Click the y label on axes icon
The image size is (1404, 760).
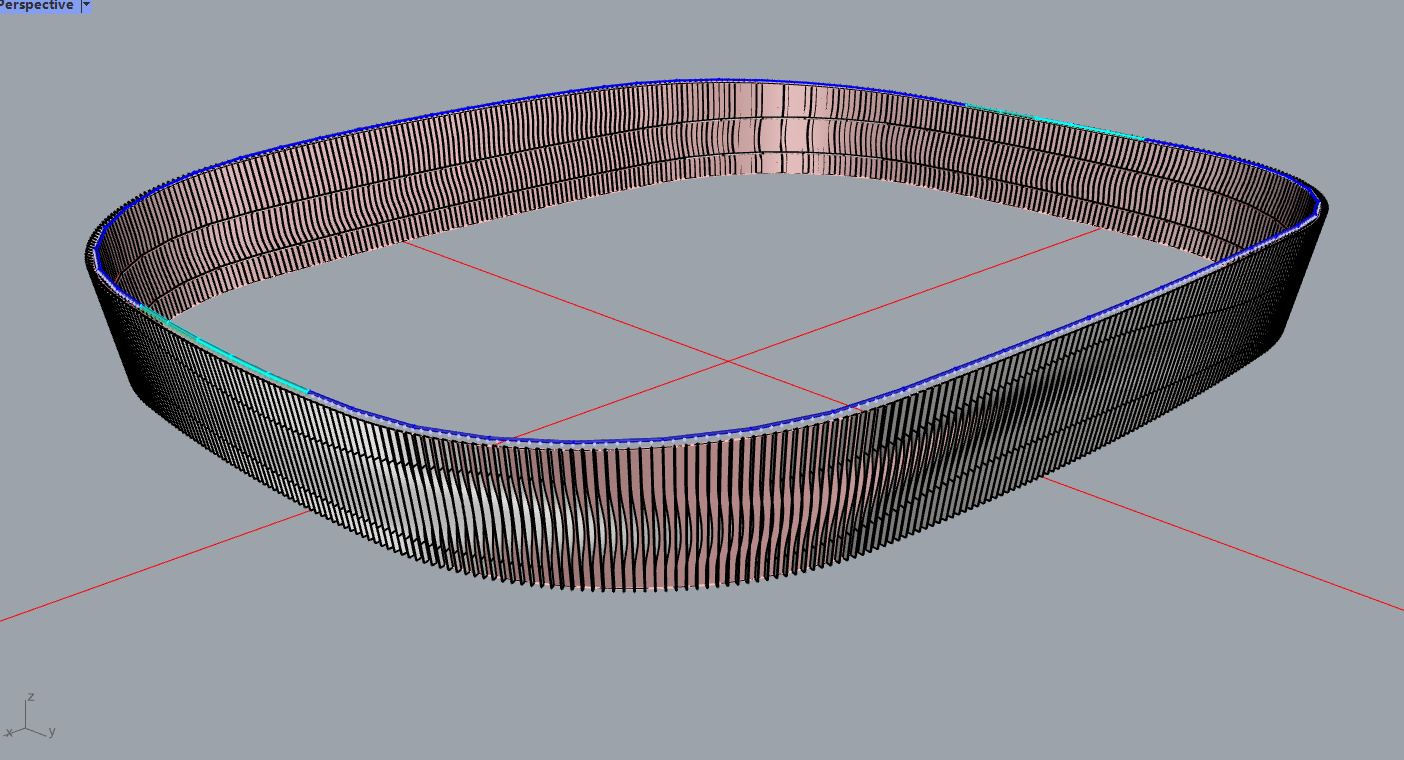pos(52,731)
